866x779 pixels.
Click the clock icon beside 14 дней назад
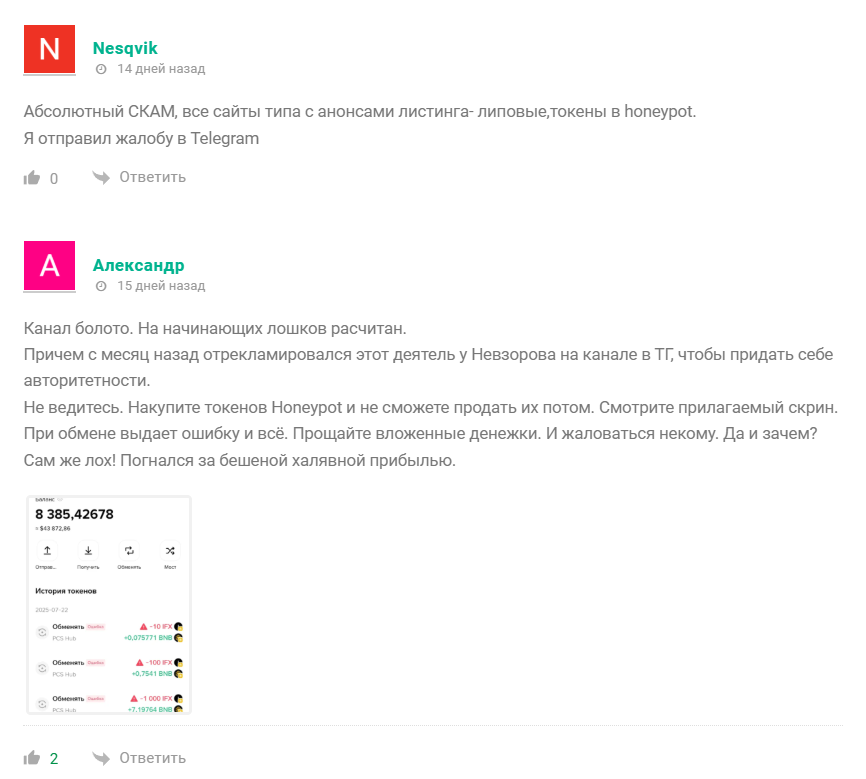101,69
